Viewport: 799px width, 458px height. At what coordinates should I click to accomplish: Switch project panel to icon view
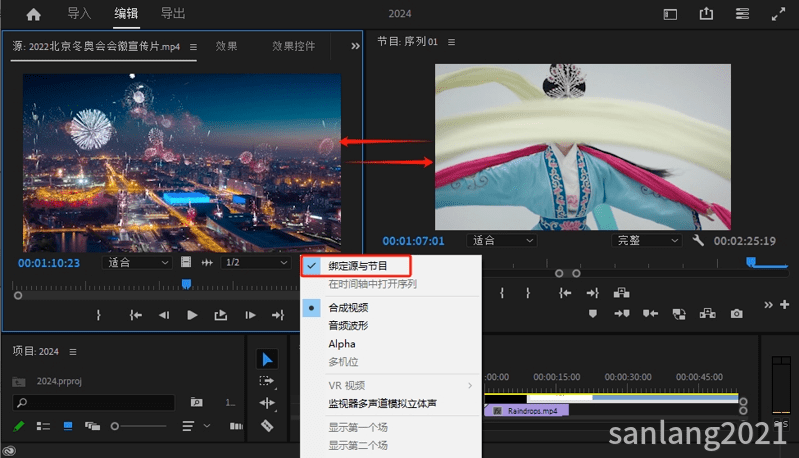[x=68, y=426]
